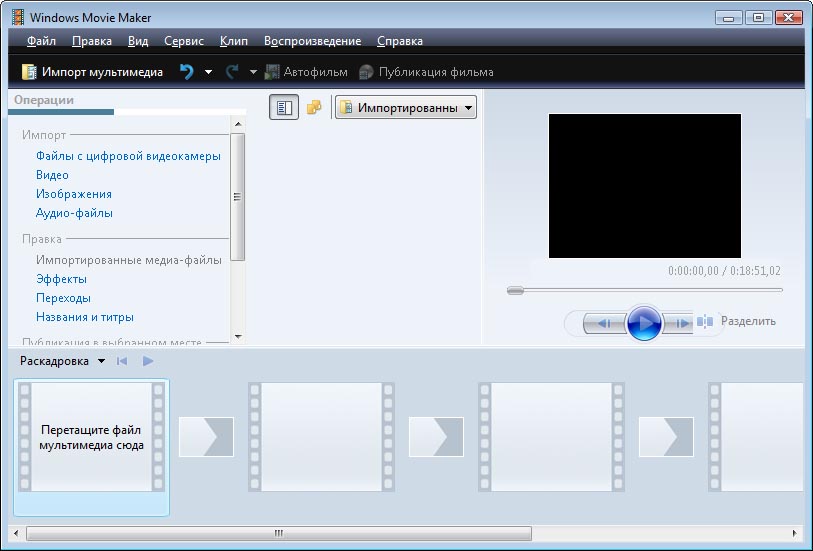Click tasks pane scroll up arrow
813x551 pixels.
(x=238, y=124)
